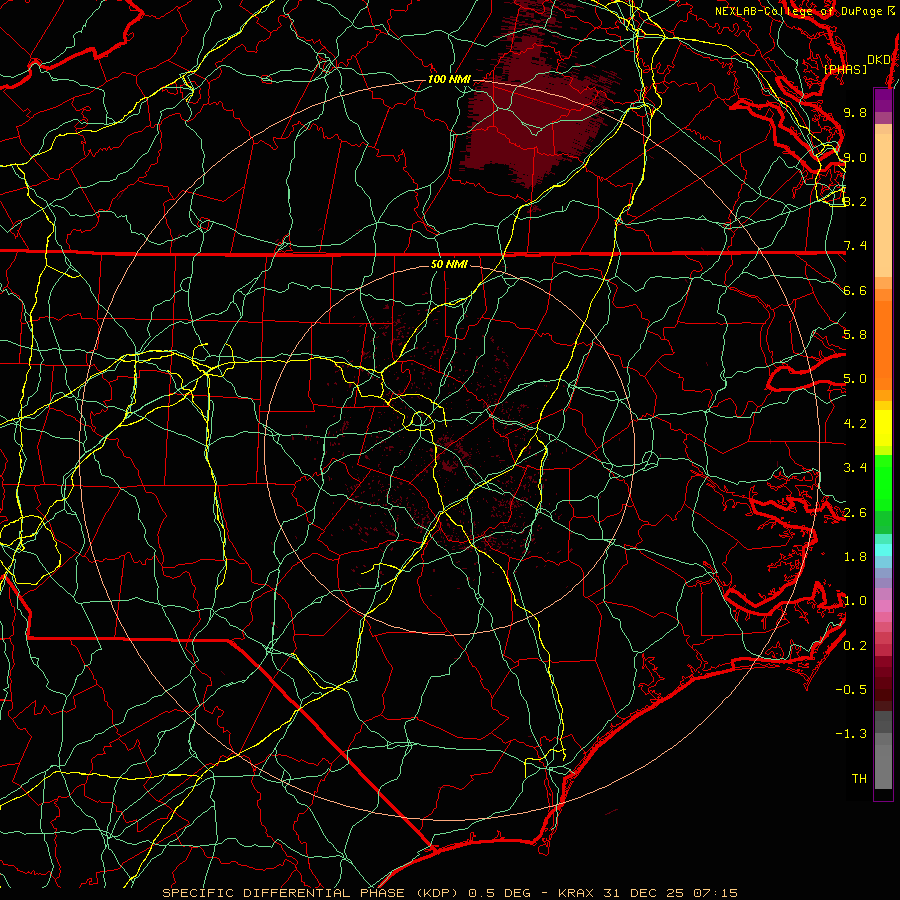Viewport: 900px width, 900px height.
Task: Click the '2.6' legend value
Action: click(x=855, y=513)
